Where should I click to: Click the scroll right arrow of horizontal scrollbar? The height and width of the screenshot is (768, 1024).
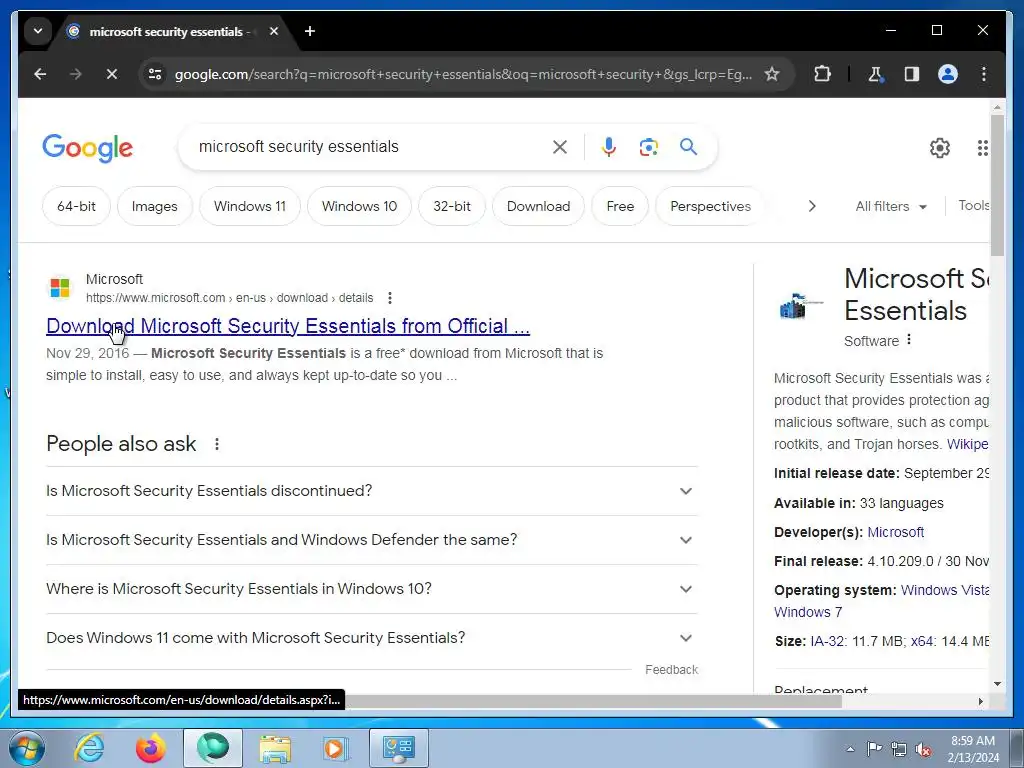tap(980, 701)
